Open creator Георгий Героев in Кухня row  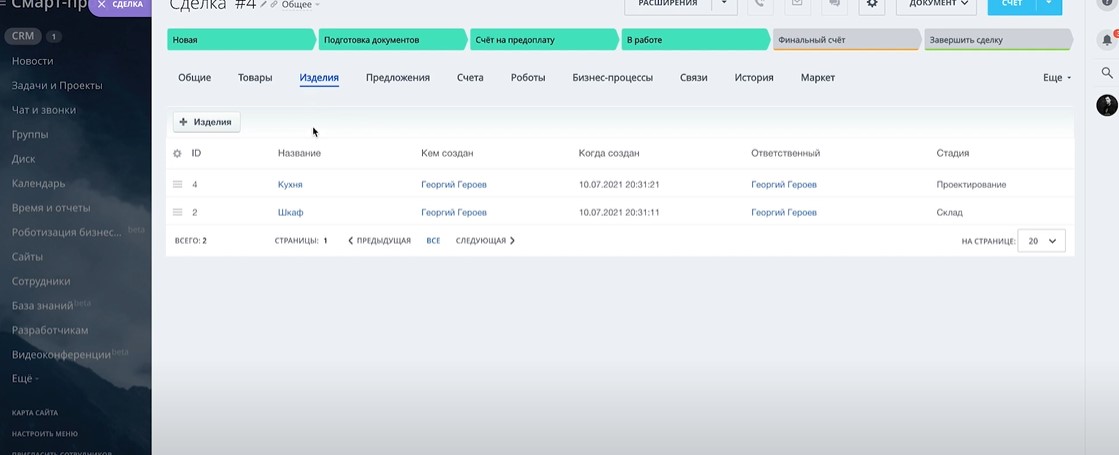[454, 185]
